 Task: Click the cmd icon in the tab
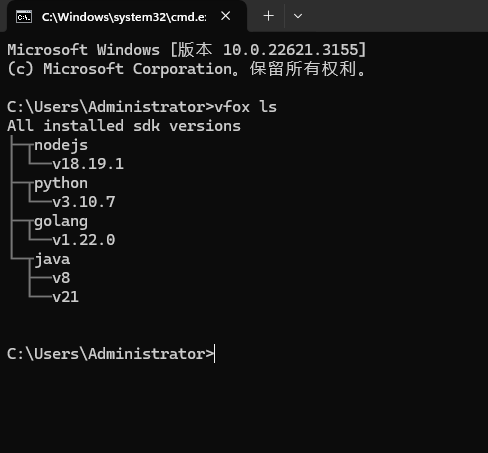(24, 17)
